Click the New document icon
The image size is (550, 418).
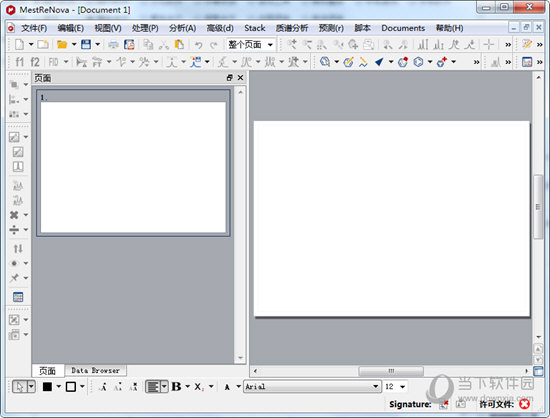point(20,45)
